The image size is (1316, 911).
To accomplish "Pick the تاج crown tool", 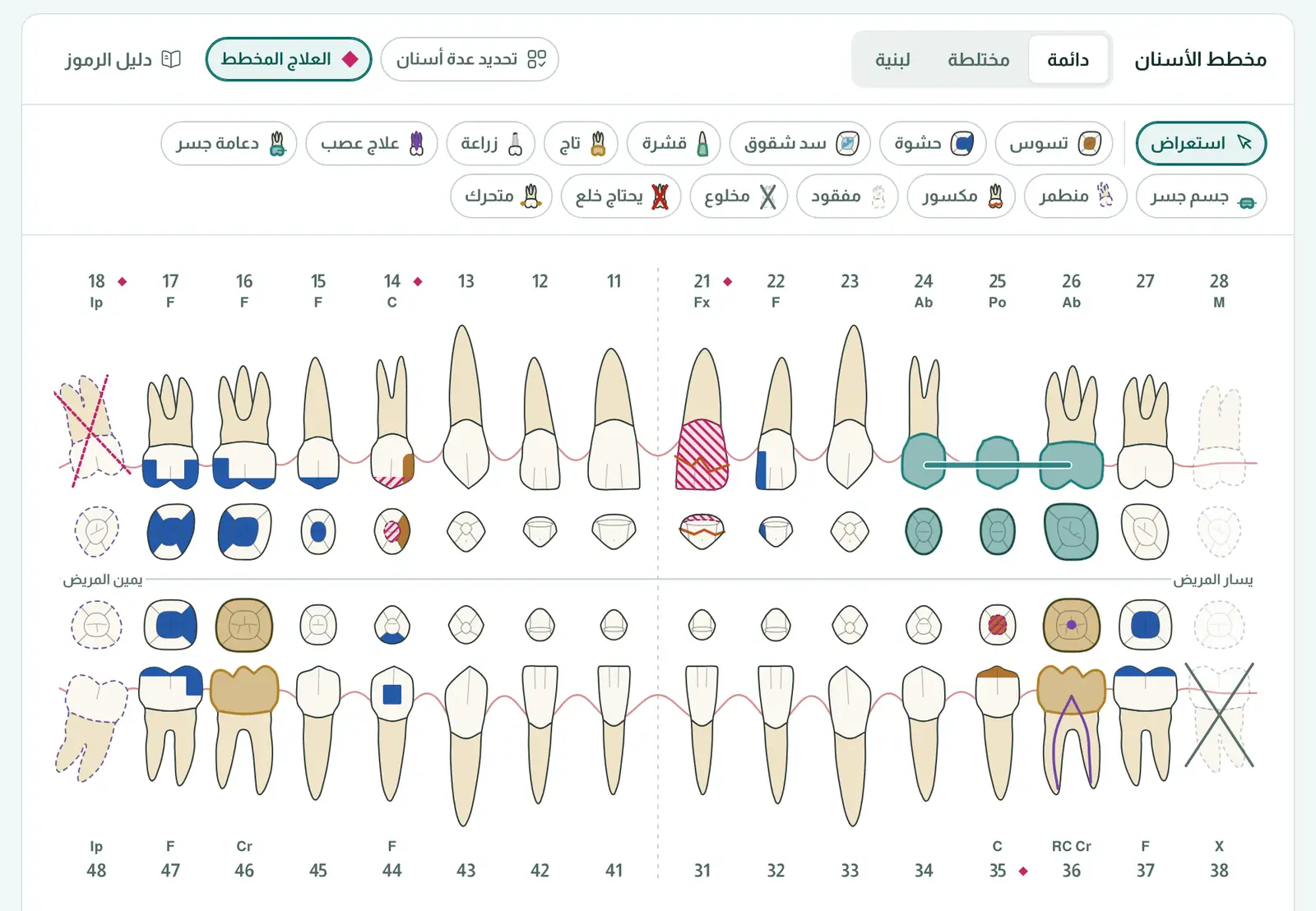I will pos(582,144).
